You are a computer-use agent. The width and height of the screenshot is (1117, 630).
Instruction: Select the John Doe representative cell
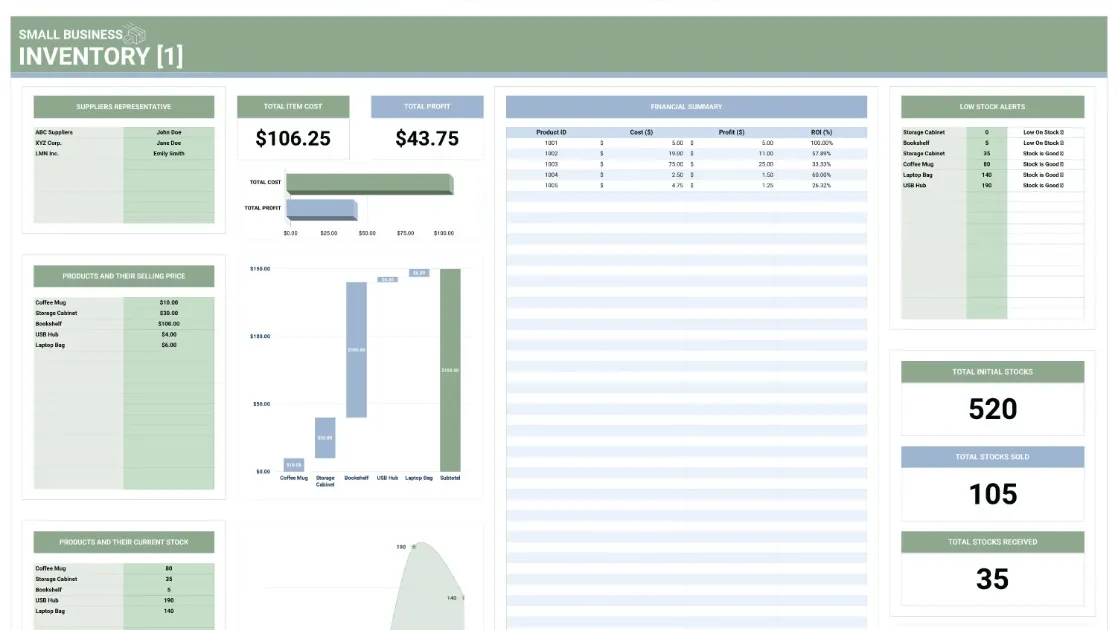[x=169, y=133]
